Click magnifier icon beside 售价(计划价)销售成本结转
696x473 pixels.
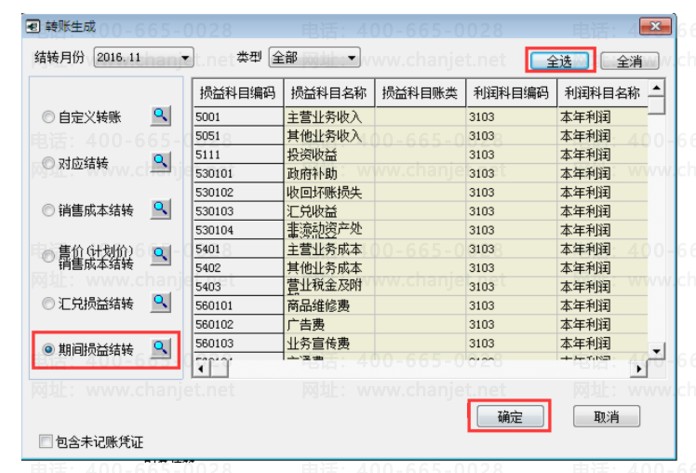161,255
